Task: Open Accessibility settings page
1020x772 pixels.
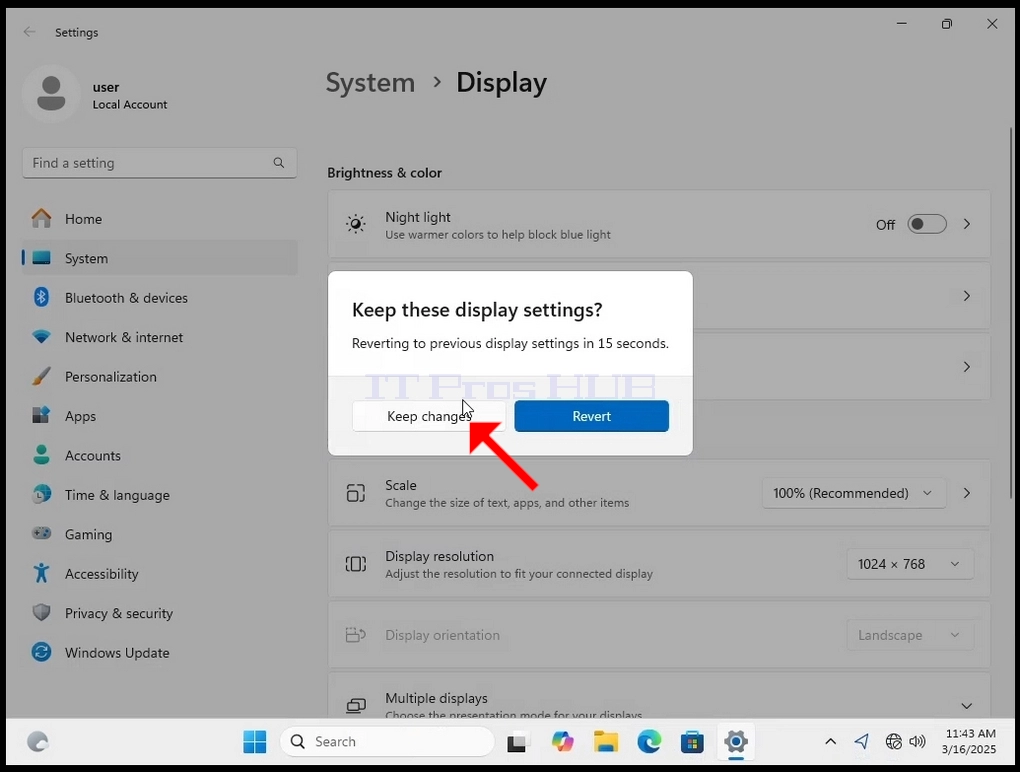Action: (159, 574)
